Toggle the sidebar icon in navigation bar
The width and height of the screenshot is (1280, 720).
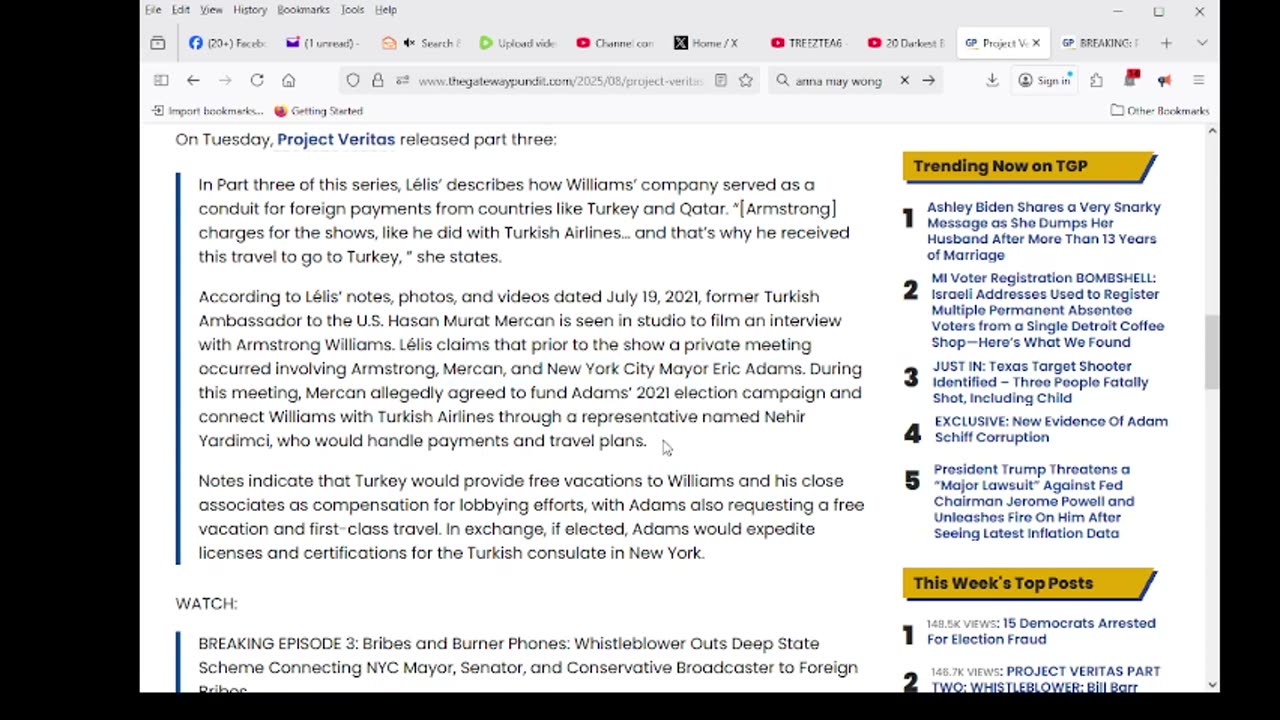click(161, 80)
